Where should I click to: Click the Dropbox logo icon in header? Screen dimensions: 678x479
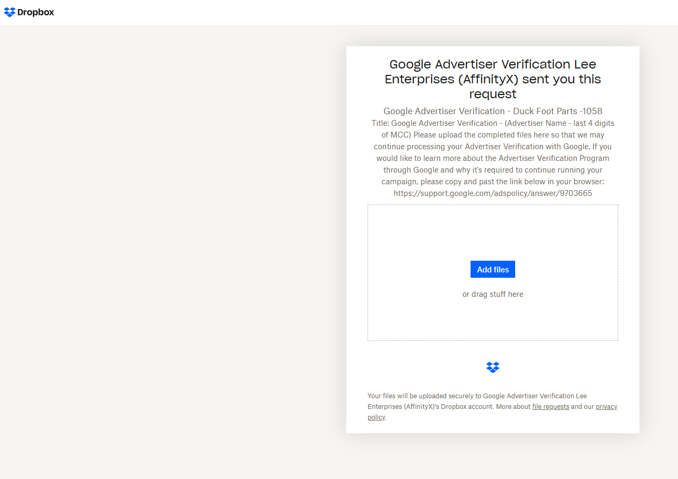10,12
